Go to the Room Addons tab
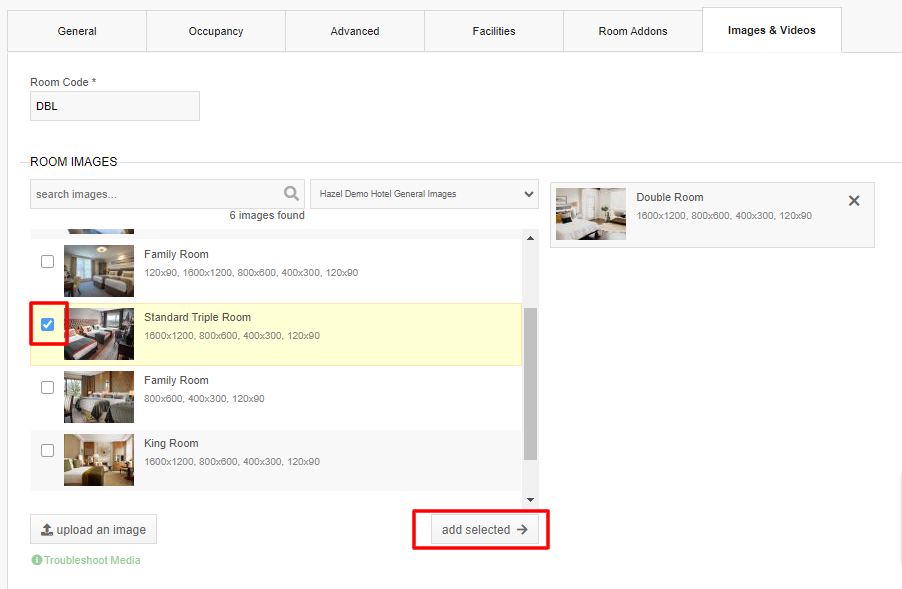Image resolution: width=902 pixels, height=589 pixels. (x=633, y=31)
